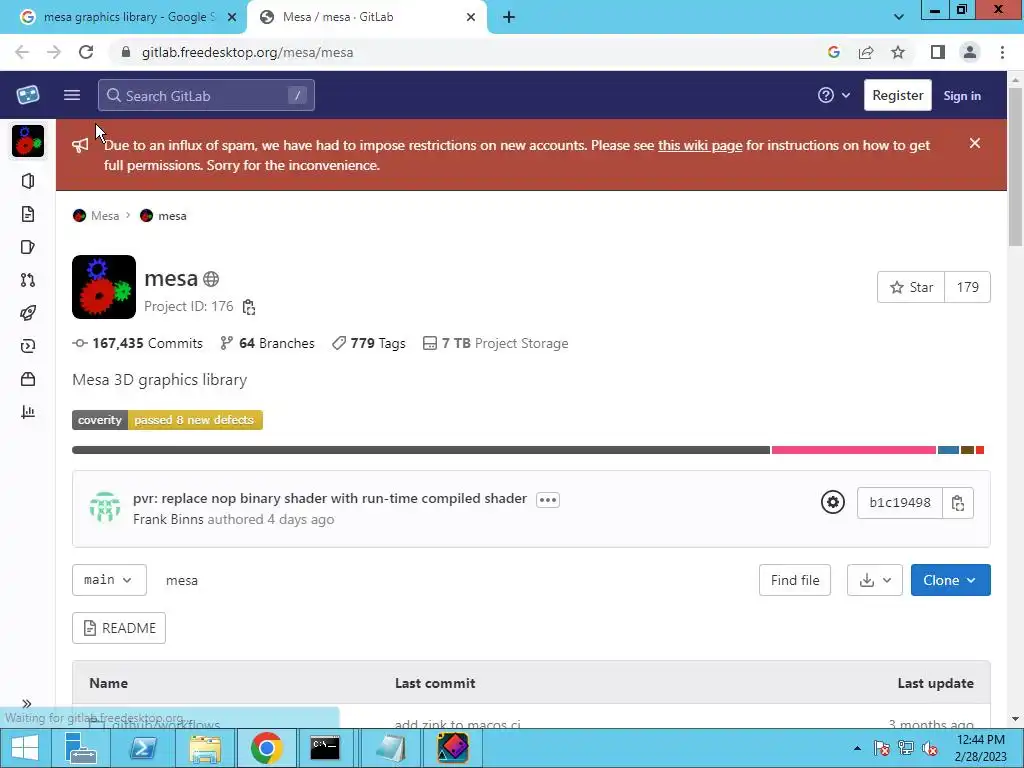
Task: Open the mesa project avatar in sidebar
Action: pos(28,141)
